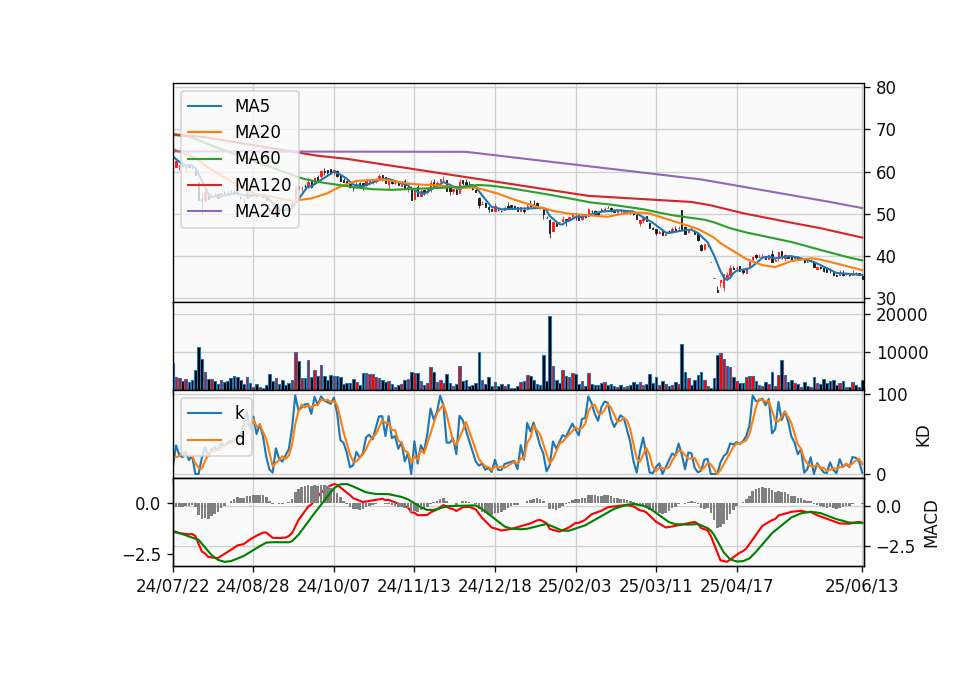Click the volume axis value 20000
The height and width of the screenshot is (690, 960).
point(902,315)
